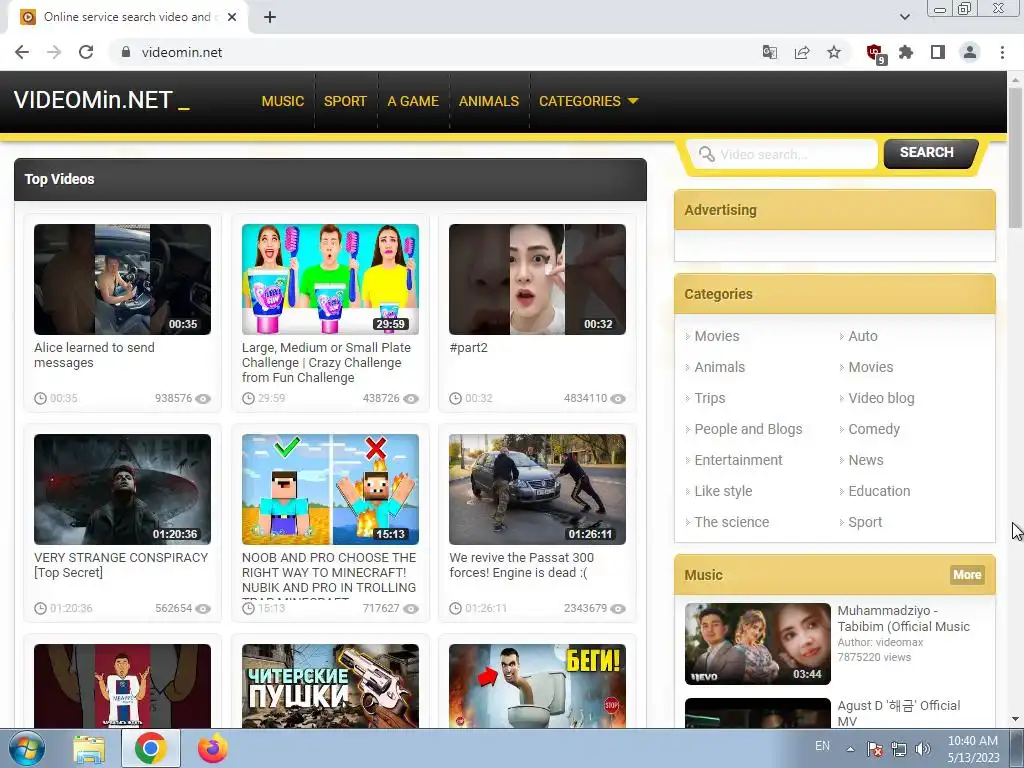The height and width of the screenshot is (768, 1024).
Task: Reload the videomin.net page
Action: (86, 52)
